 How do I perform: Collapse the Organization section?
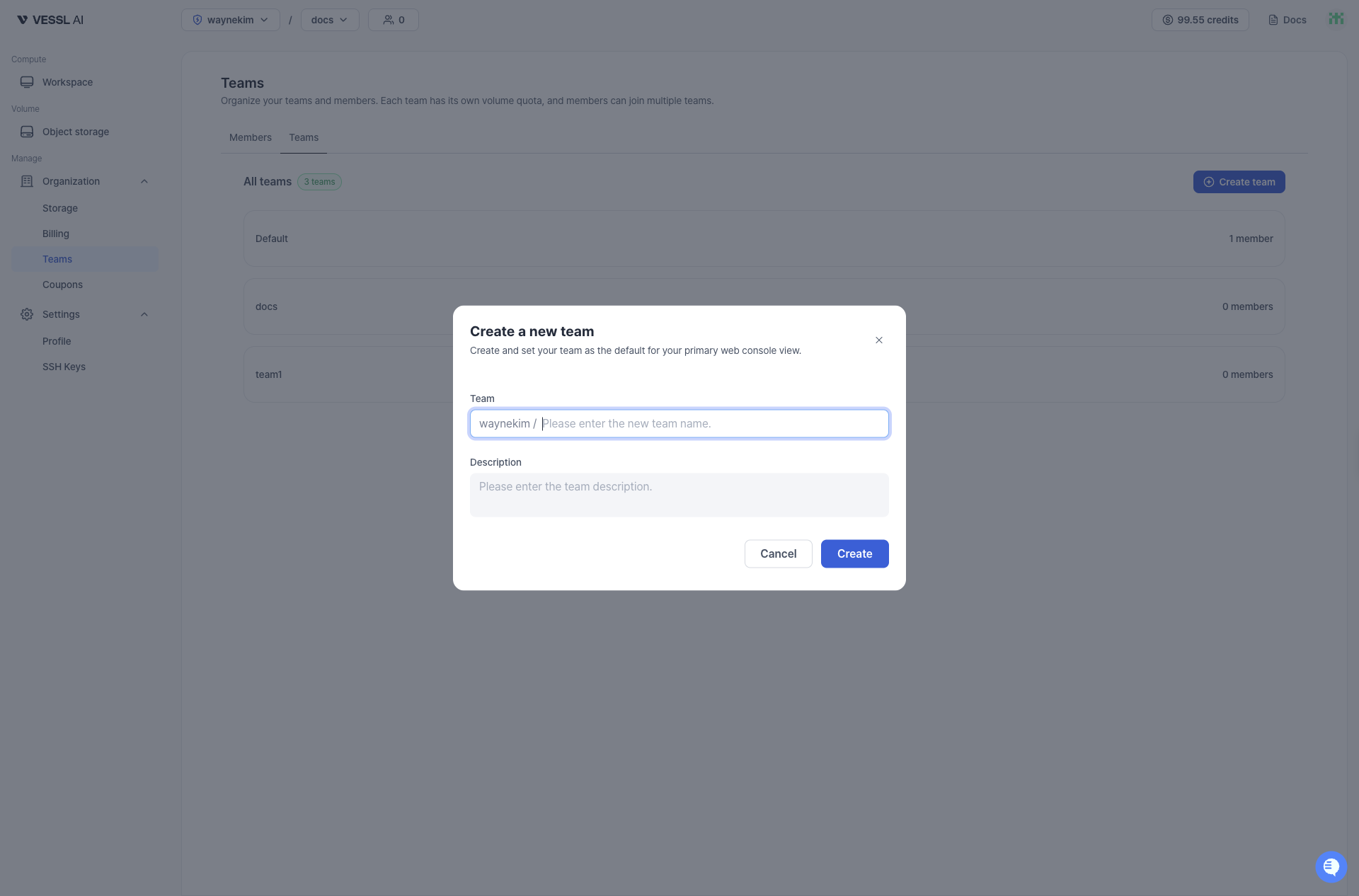tap(144, 181)
